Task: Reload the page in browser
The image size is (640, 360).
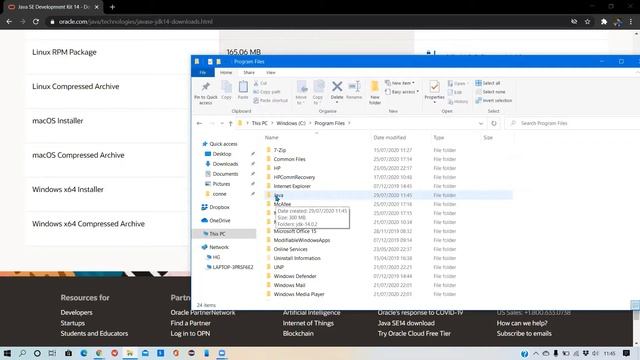Action: (x=36, y=22)
